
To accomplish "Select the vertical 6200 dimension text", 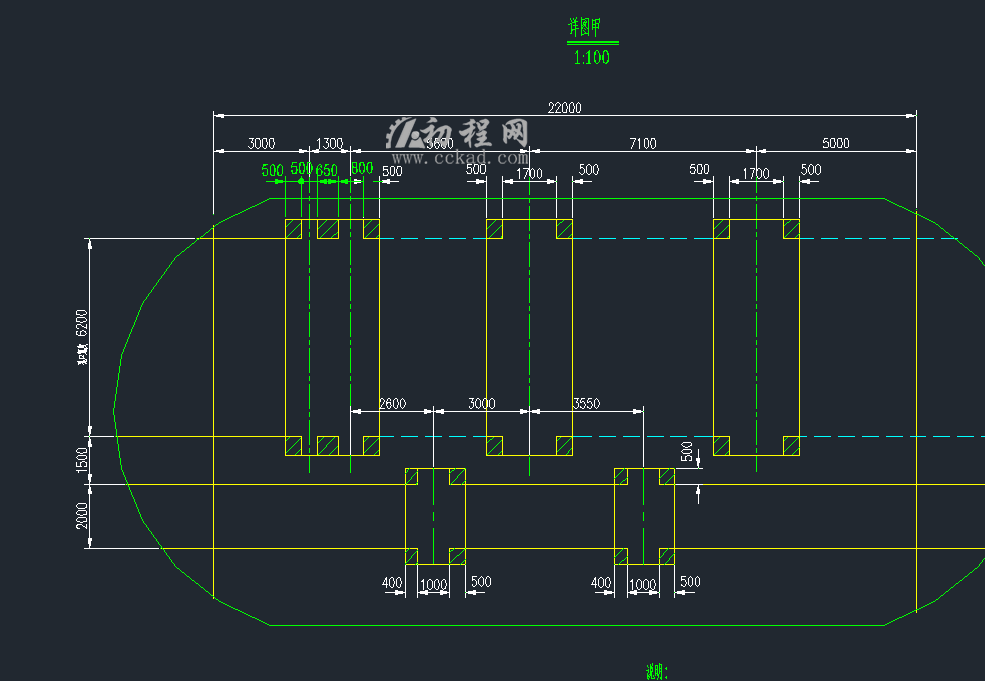I will (x=82, y=324).
